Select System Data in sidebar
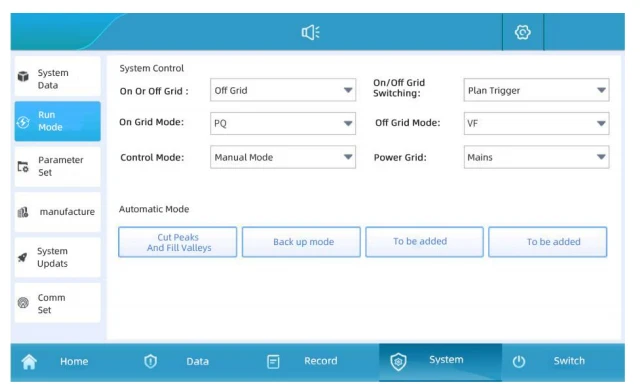This screenshot has height=391, width=640. [x=58, y=77]
